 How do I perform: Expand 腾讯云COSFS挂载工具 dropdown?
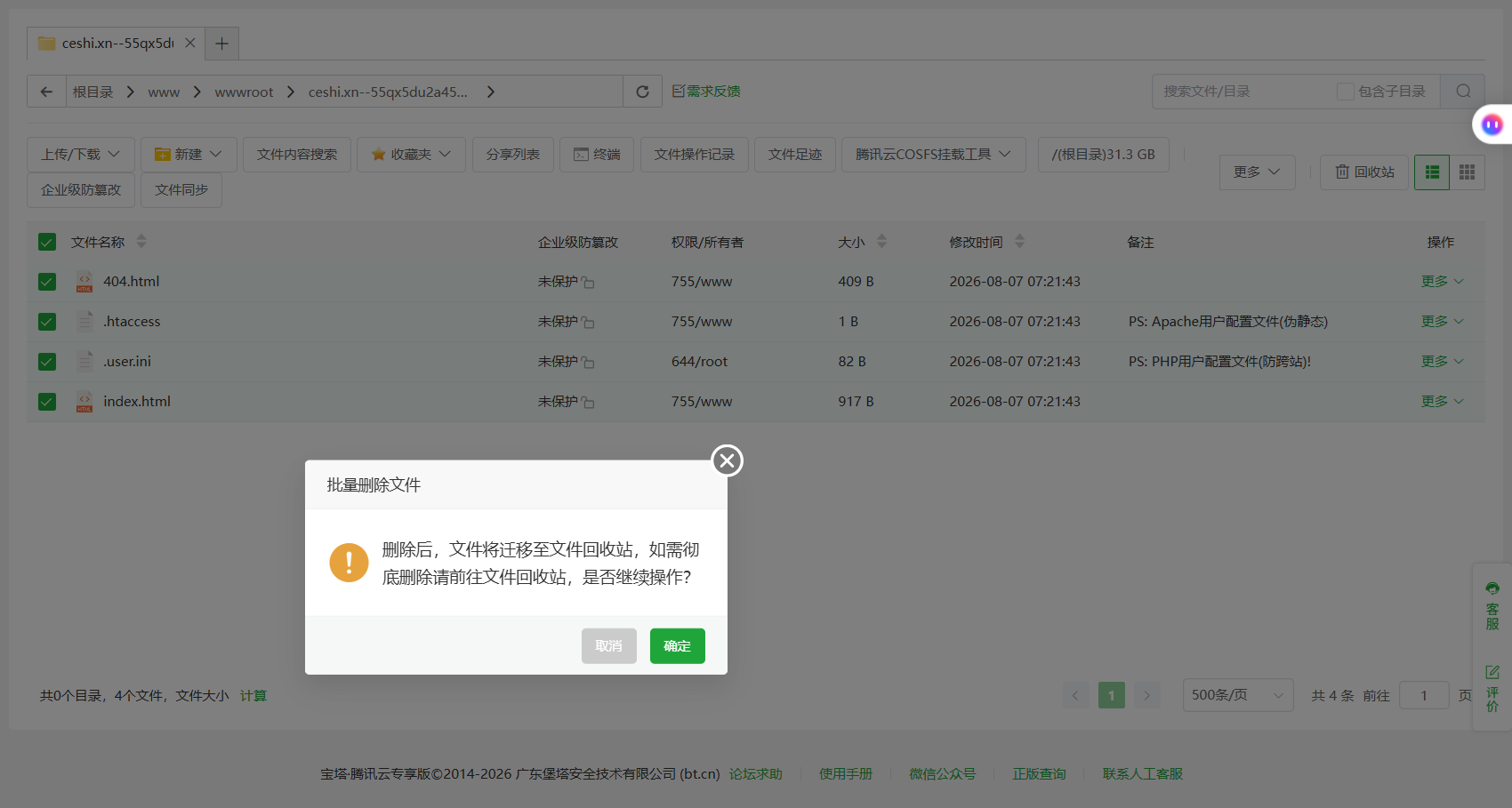[x=933, y=155]
